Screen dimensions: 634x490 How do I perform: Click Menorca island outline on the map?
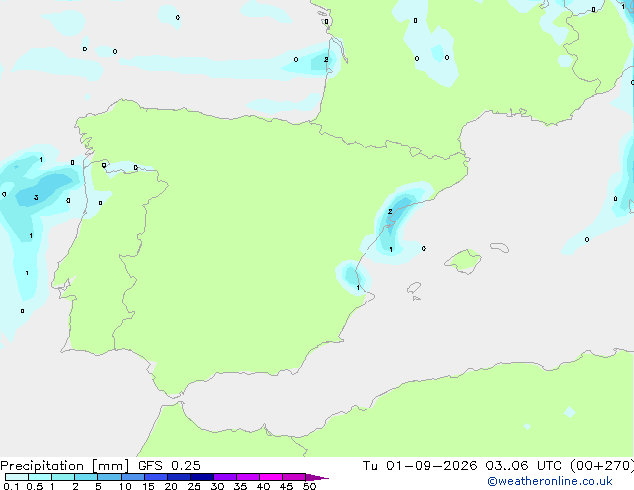click(499, 247)
